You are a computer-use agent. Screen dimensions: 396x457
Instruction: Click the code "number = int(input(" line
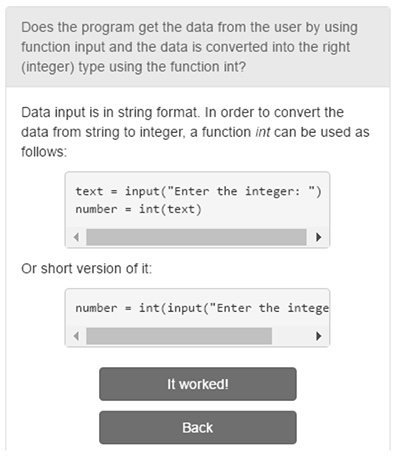(x=202, y=308)
